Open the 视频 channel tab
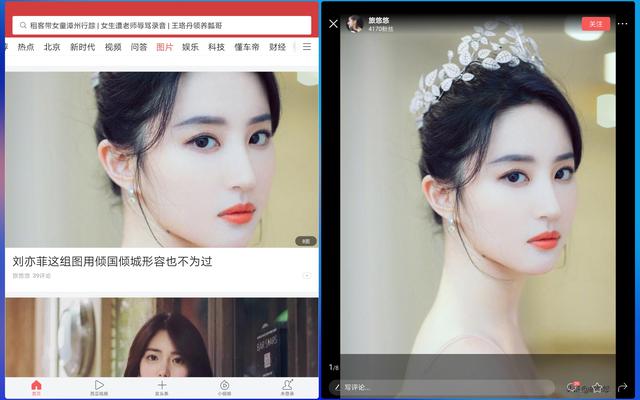Image resolution: width=640 pixels, height=400 pixels. click(113, 47)
